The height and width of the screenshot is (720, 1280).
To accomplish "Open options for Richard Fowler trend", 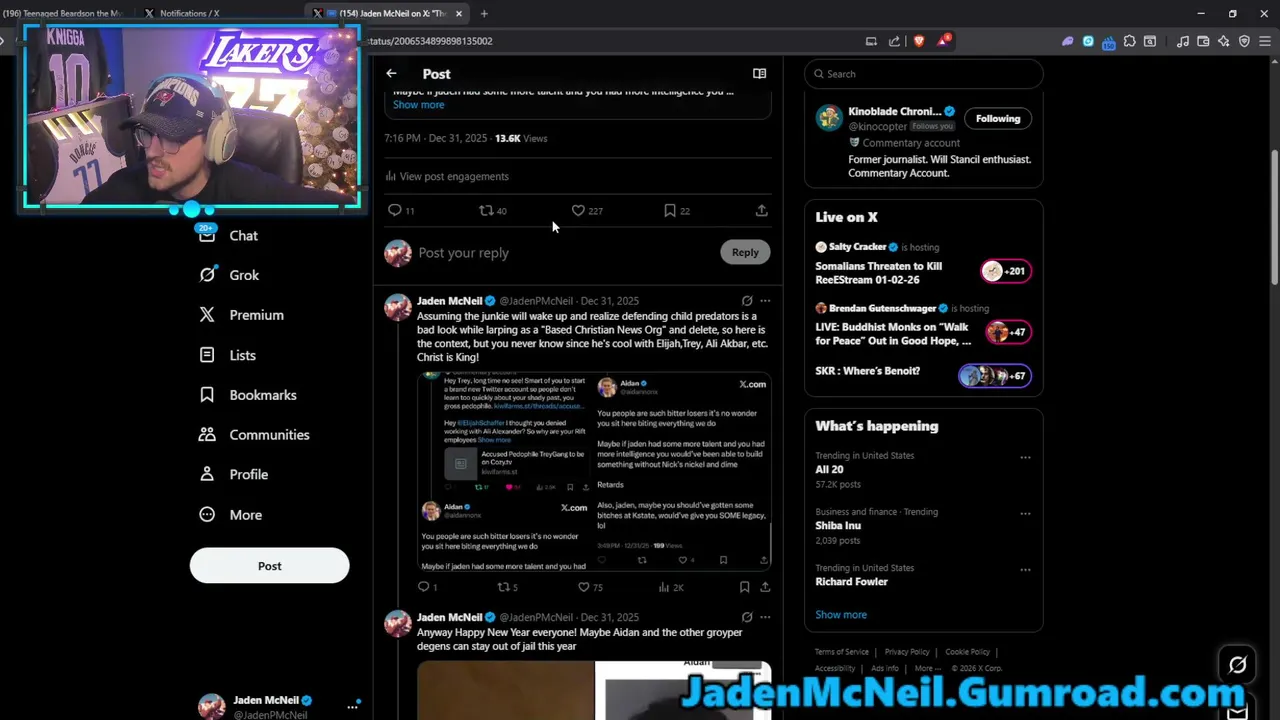I will click(x=1025, y=569).
